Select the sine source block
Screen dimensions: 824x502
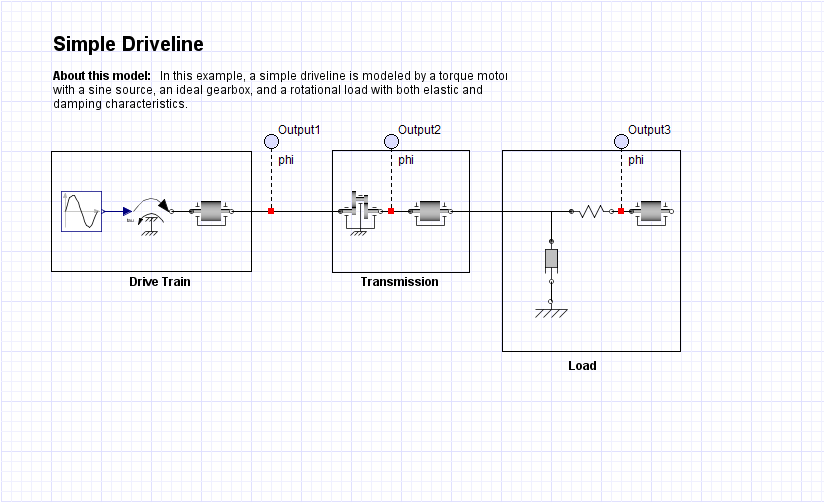pyautogui.click(x=81, y=211)
